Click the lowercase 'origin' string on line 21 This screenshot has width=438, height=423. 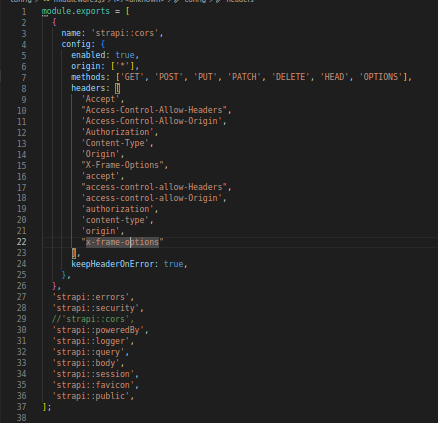[100, 231]
